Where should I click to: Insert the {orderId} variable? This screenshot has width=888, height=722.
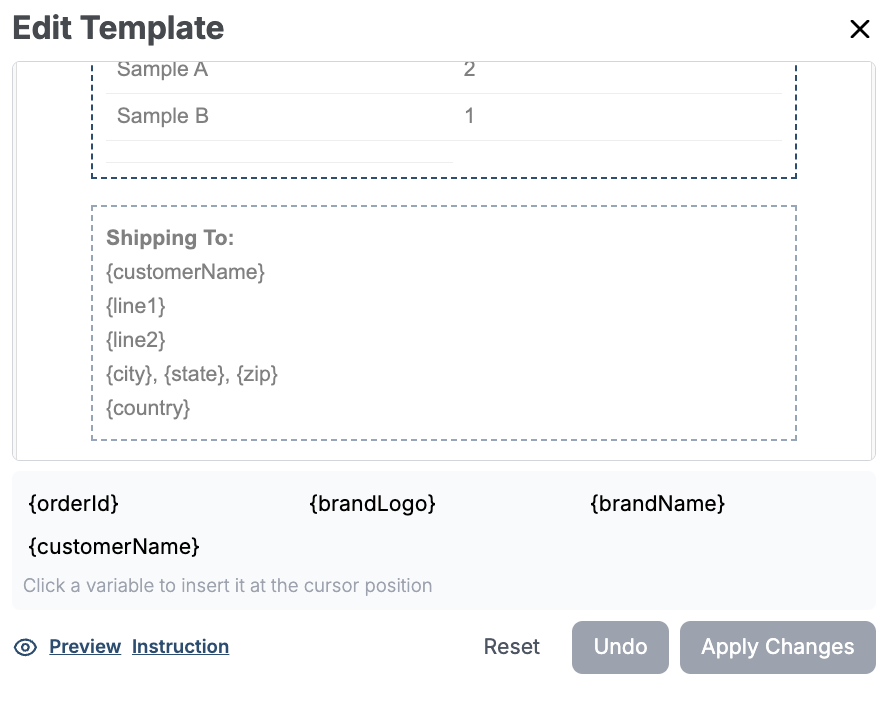[74, 504]
